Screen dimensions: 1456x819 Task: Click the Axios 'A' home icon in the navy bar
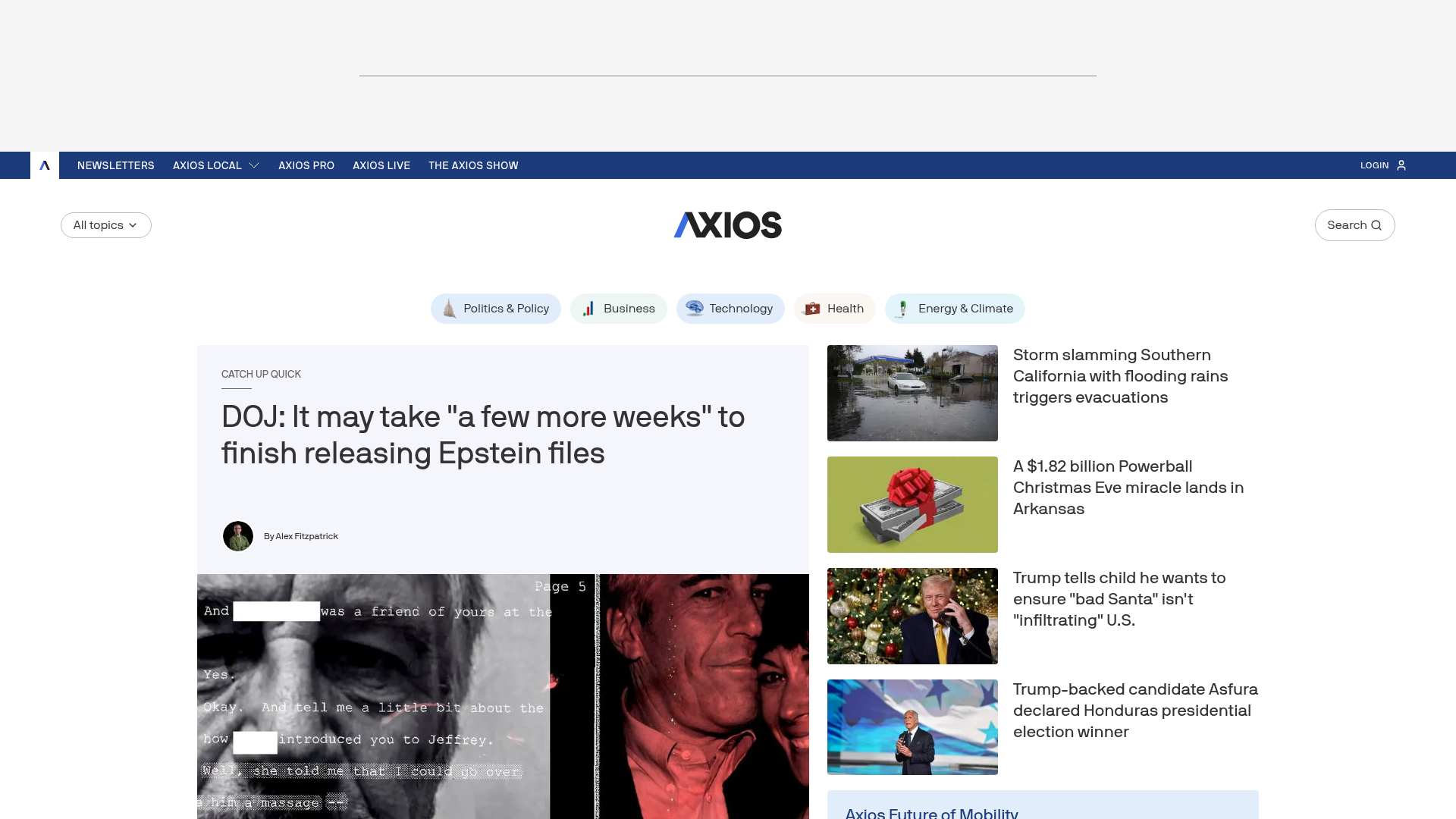[45, 165]
